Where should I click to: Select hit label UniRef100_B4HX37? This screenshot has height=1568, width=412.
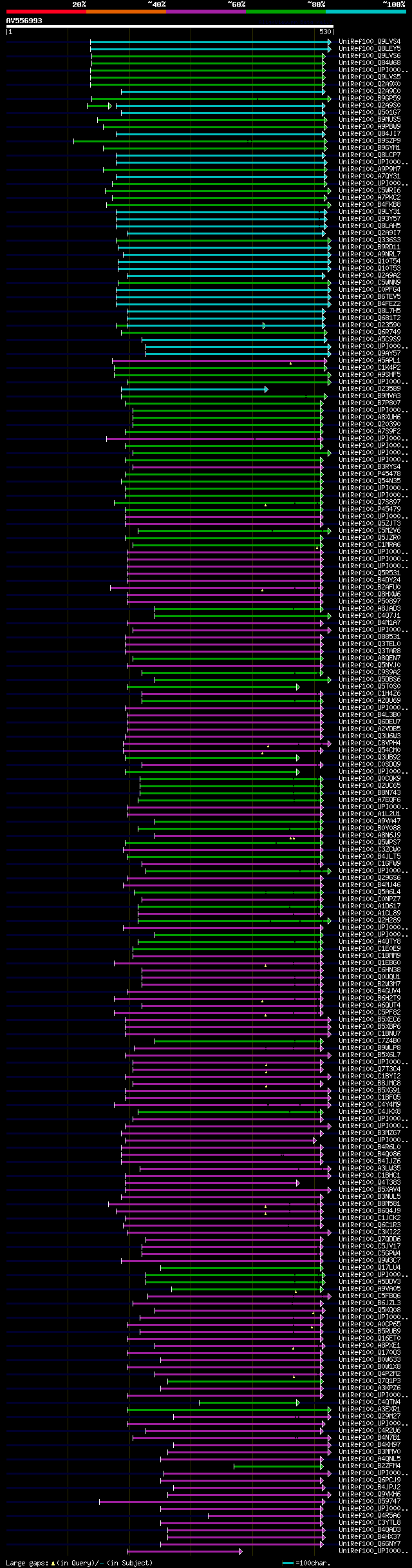click(x=370, y=1536)
